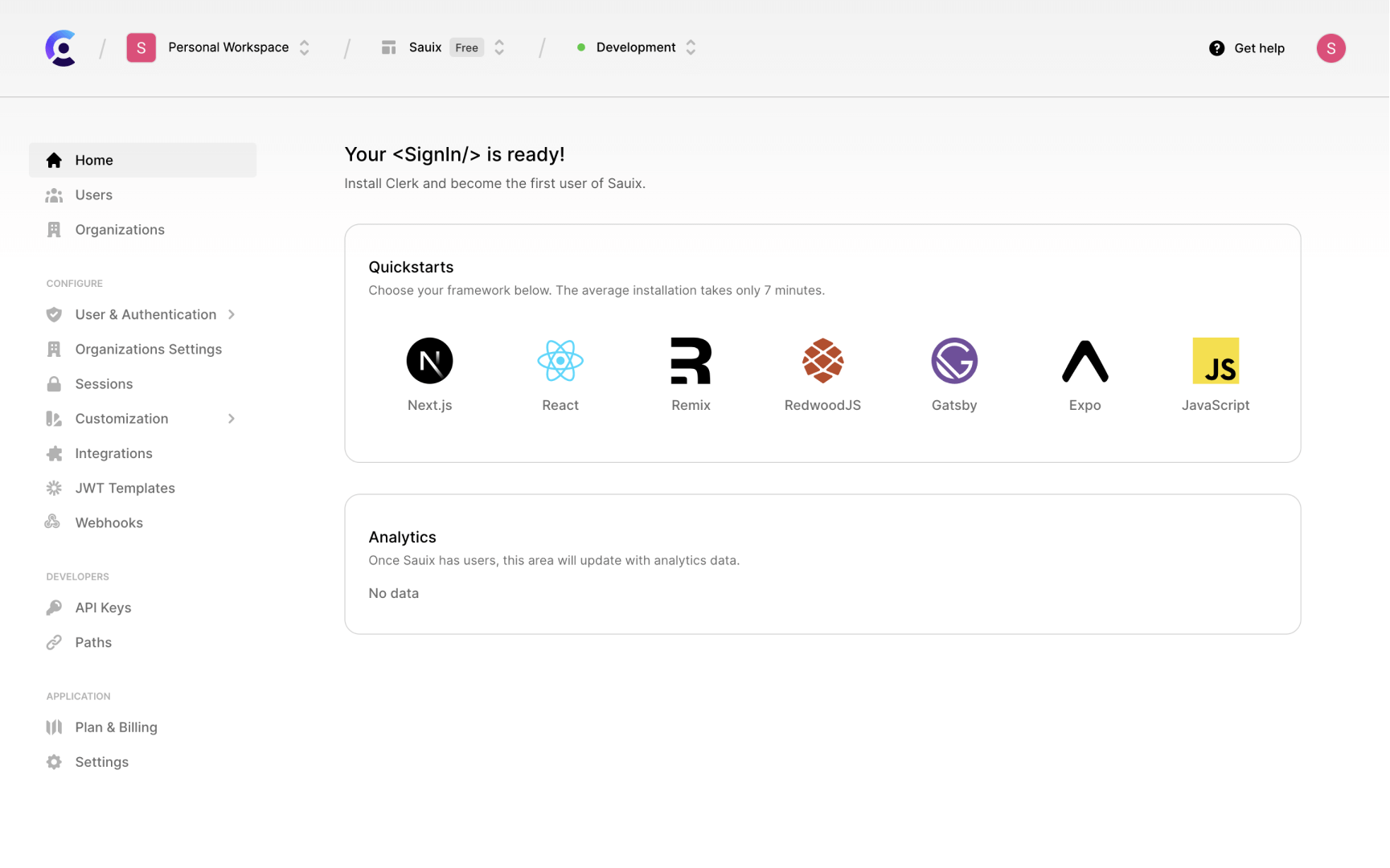1390x868 pixels.
Task: Click the Integrations puzzle icon
Action: click(54, 453)
